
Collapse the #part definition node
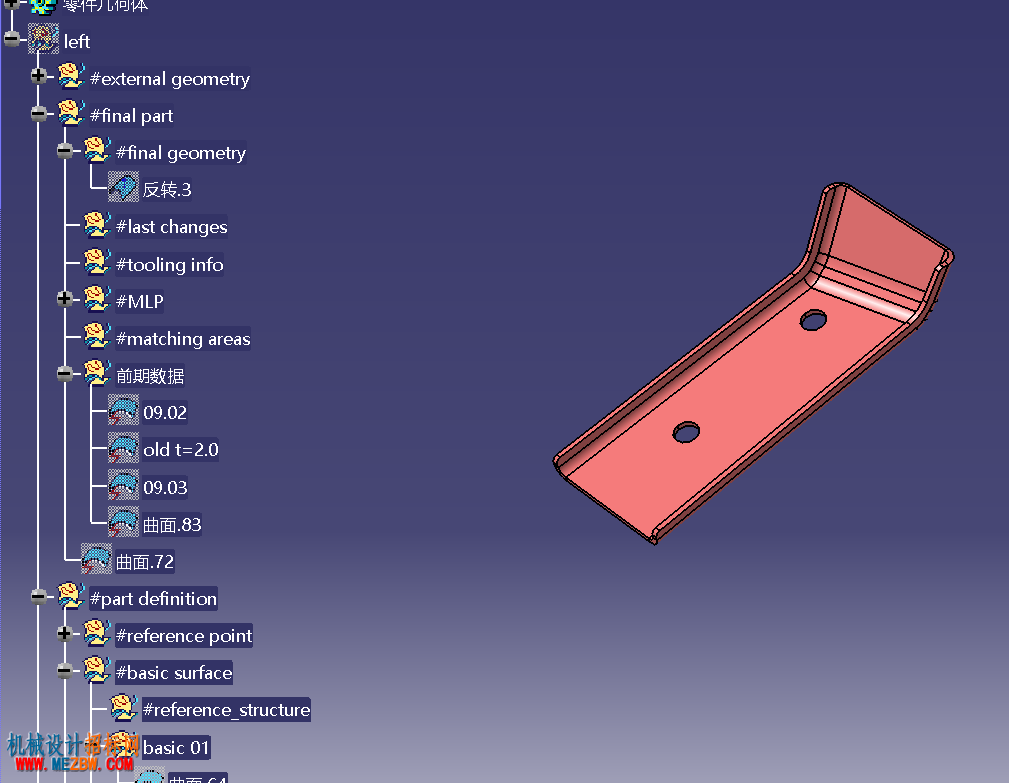39,596
